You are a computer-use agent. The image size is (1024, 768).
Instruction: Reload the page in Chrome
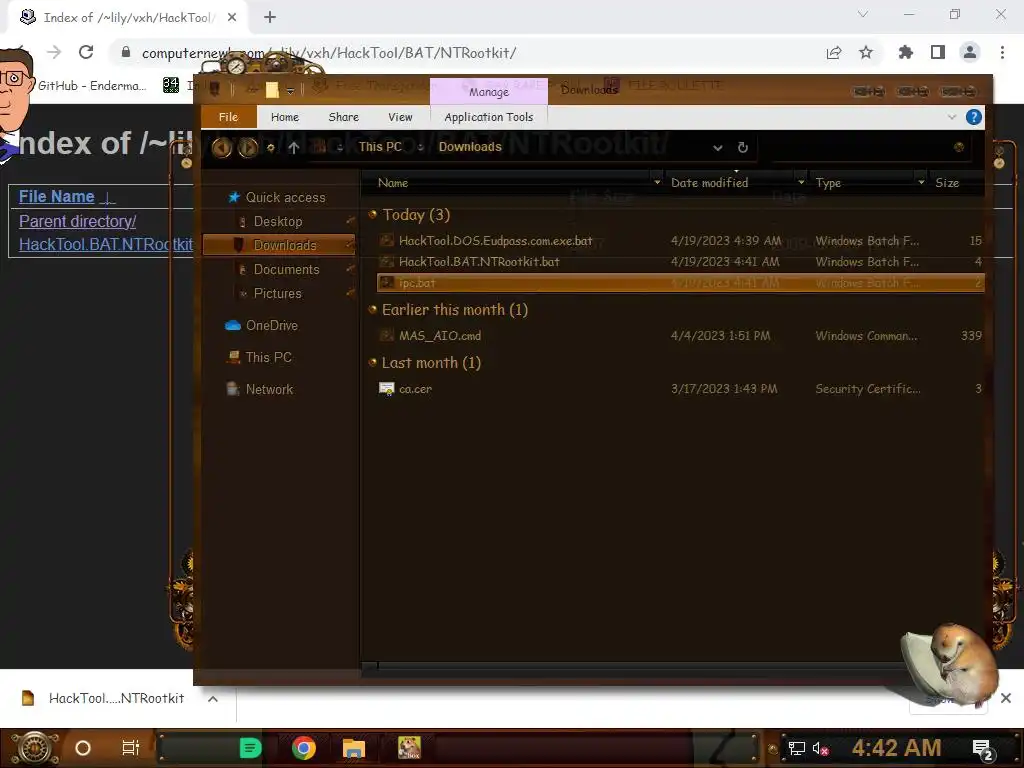coord(86,52)
